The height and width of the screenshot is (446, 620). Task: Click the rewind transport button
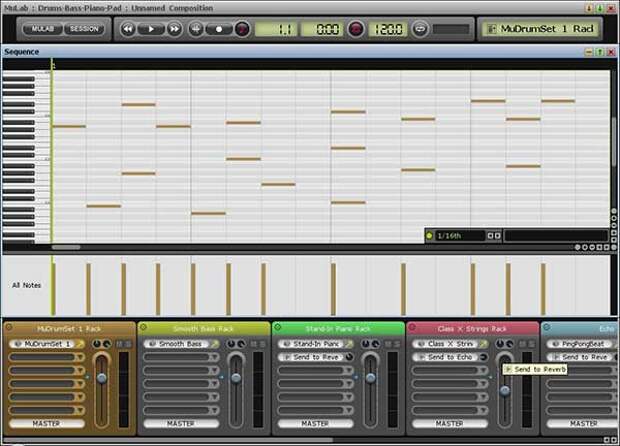tap(128, 29)
